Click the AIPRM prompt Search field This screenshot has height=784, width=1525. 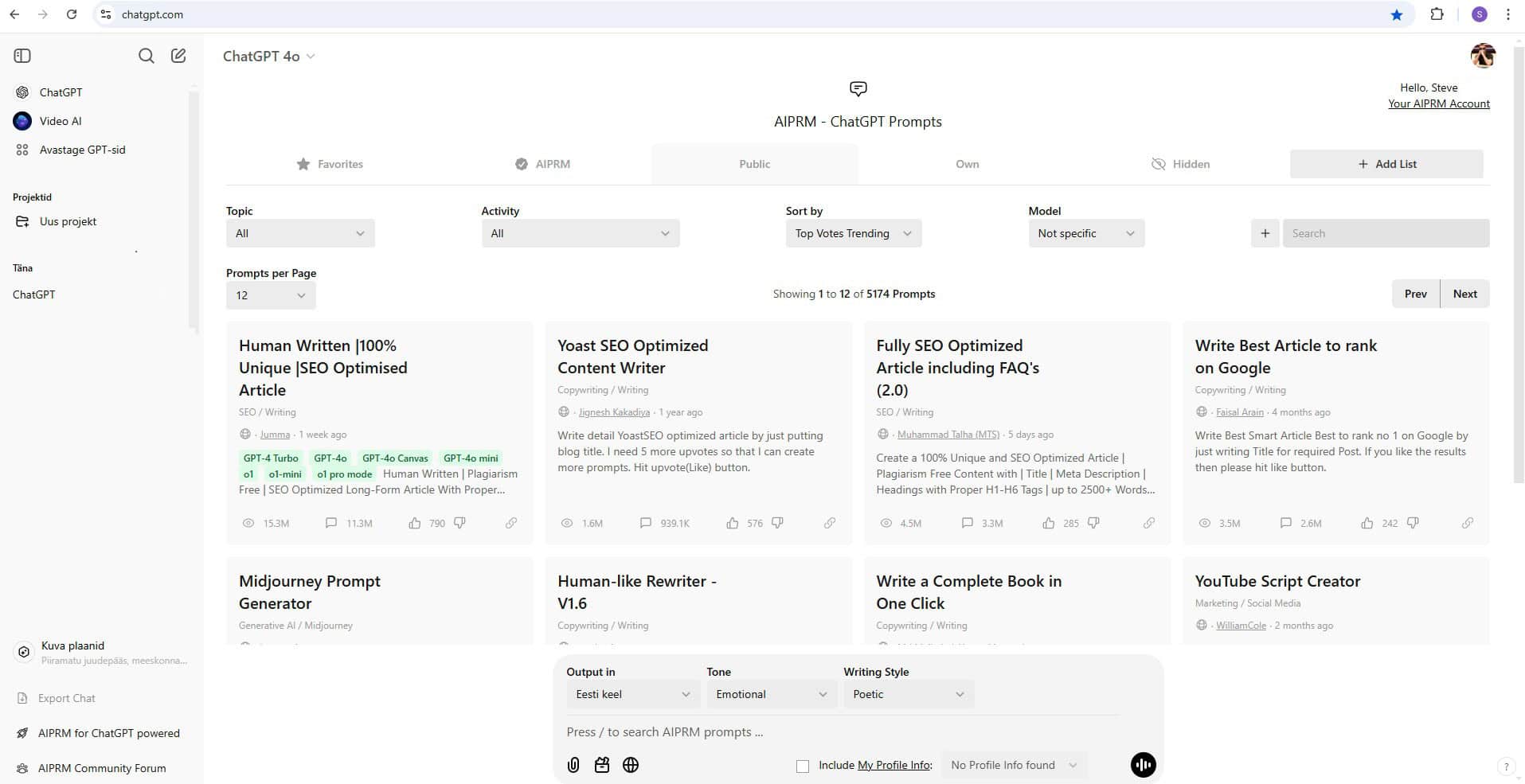pos(1386,233)
